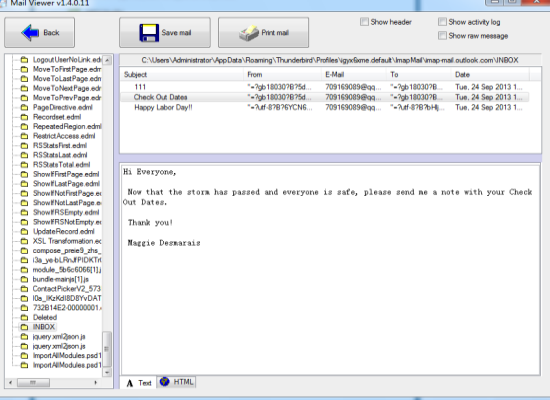550x400 pixels.
Task: Select ShowIfRSNotEmpty entry in tree
Action: 67,222
